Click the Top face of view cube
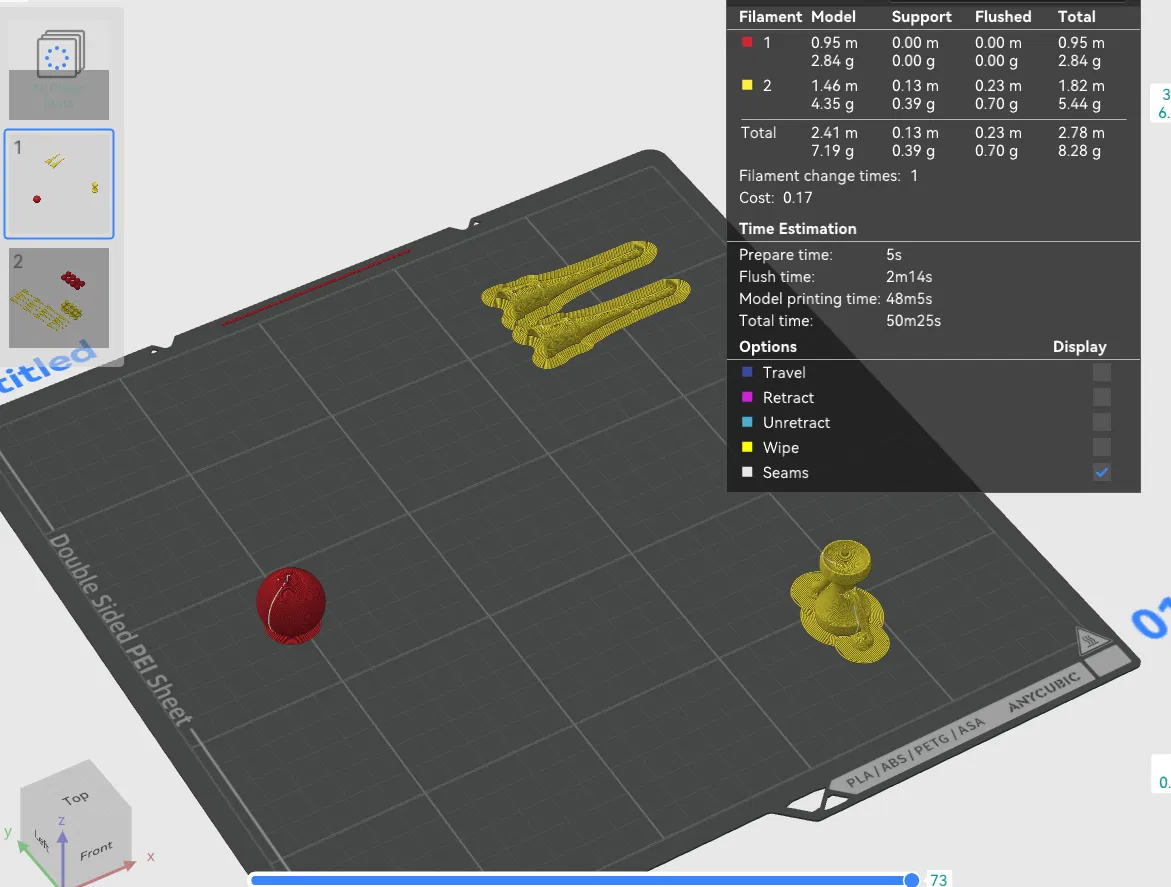This screenshot has height=887, width=1171. 75,797
